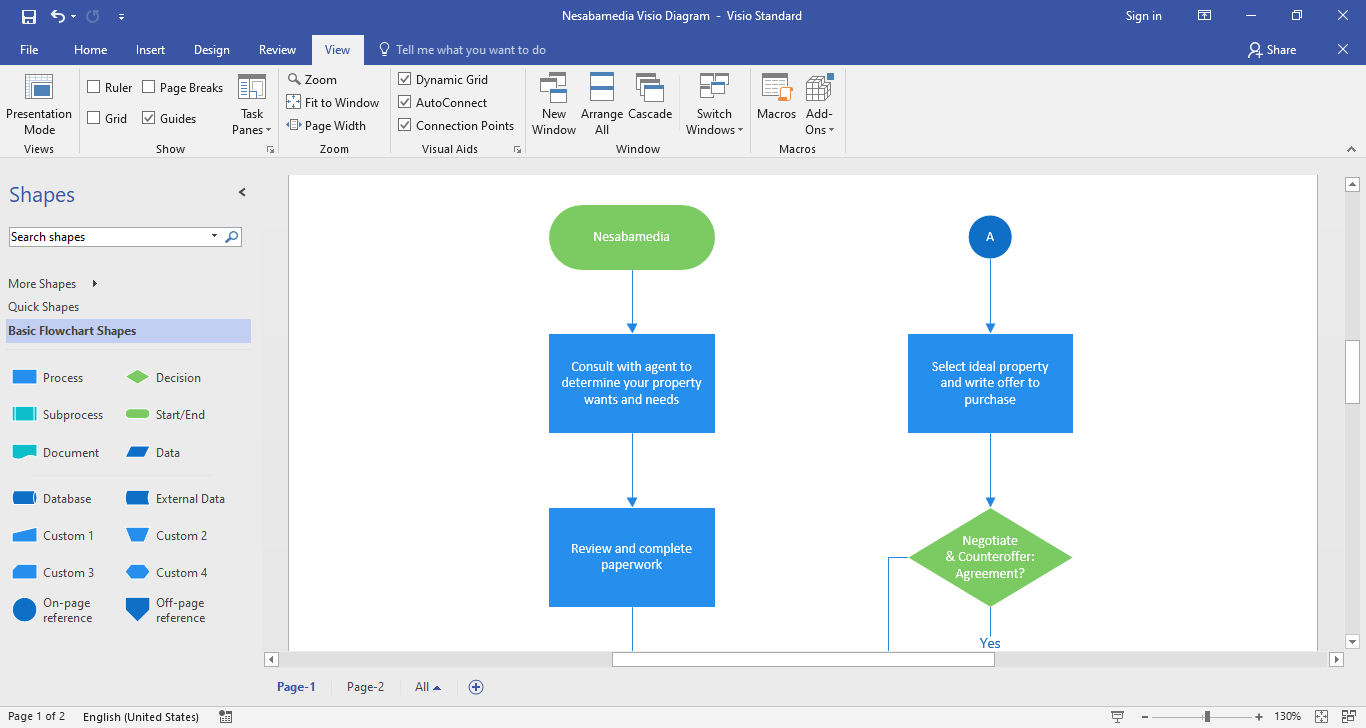This screenshot has width=1366, height=728.
Task: Pick the Database shape from stencil
Action: (x=25, y=499)
